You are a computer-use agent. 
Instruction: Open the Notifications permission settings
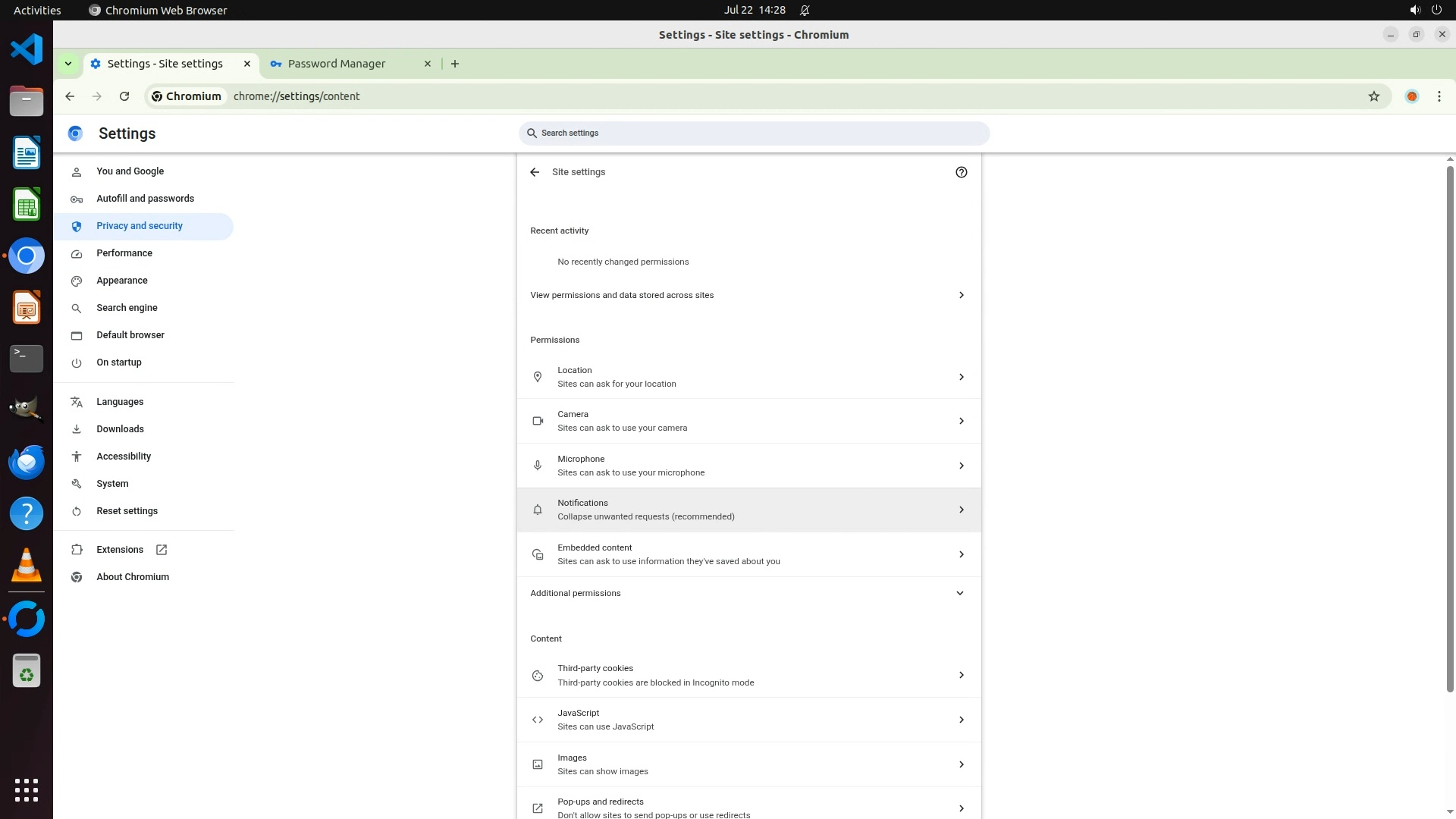(748, 510)
